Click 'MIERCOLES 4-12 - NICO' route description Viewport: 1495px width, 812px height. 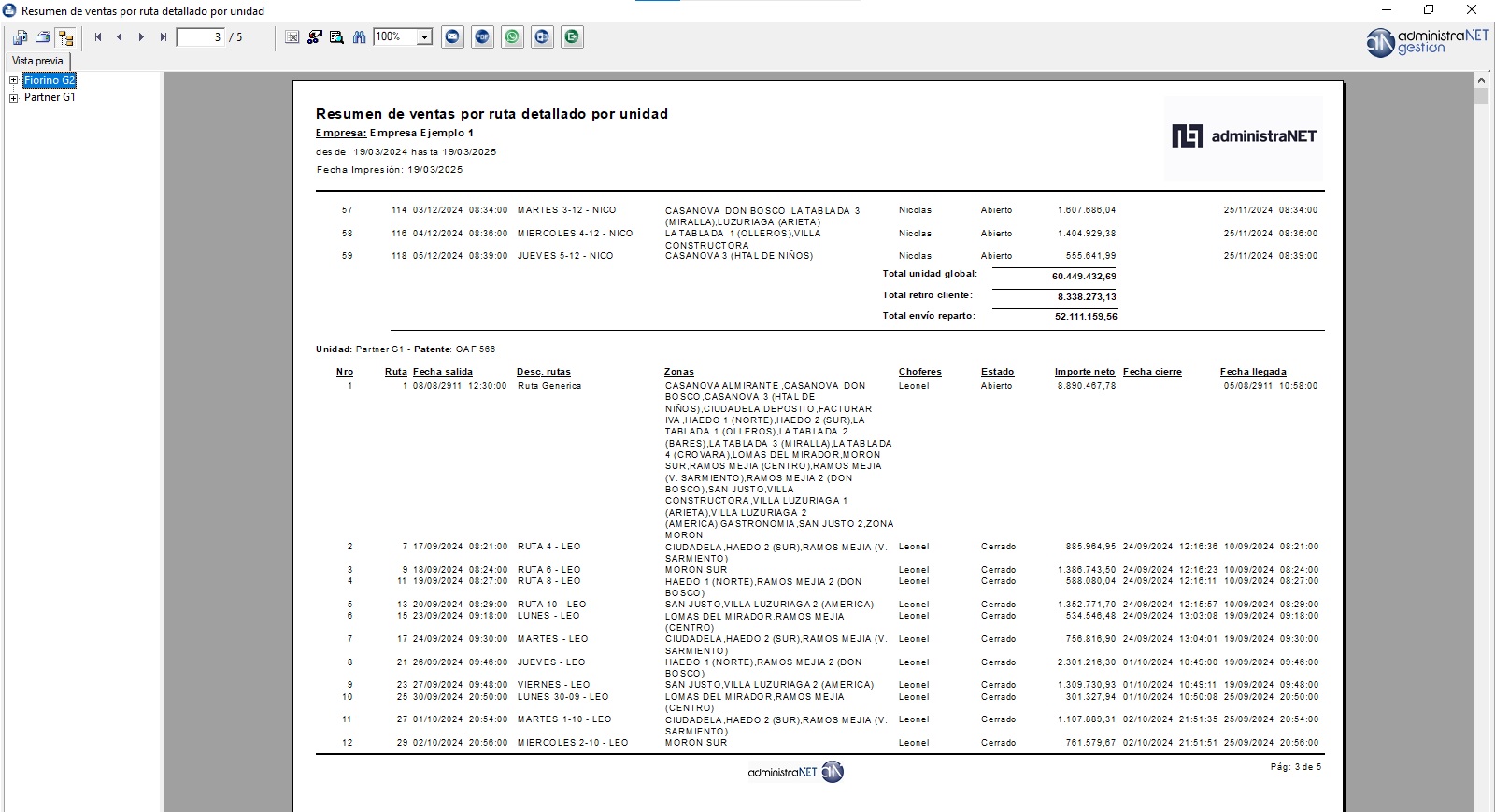[575, 234]
